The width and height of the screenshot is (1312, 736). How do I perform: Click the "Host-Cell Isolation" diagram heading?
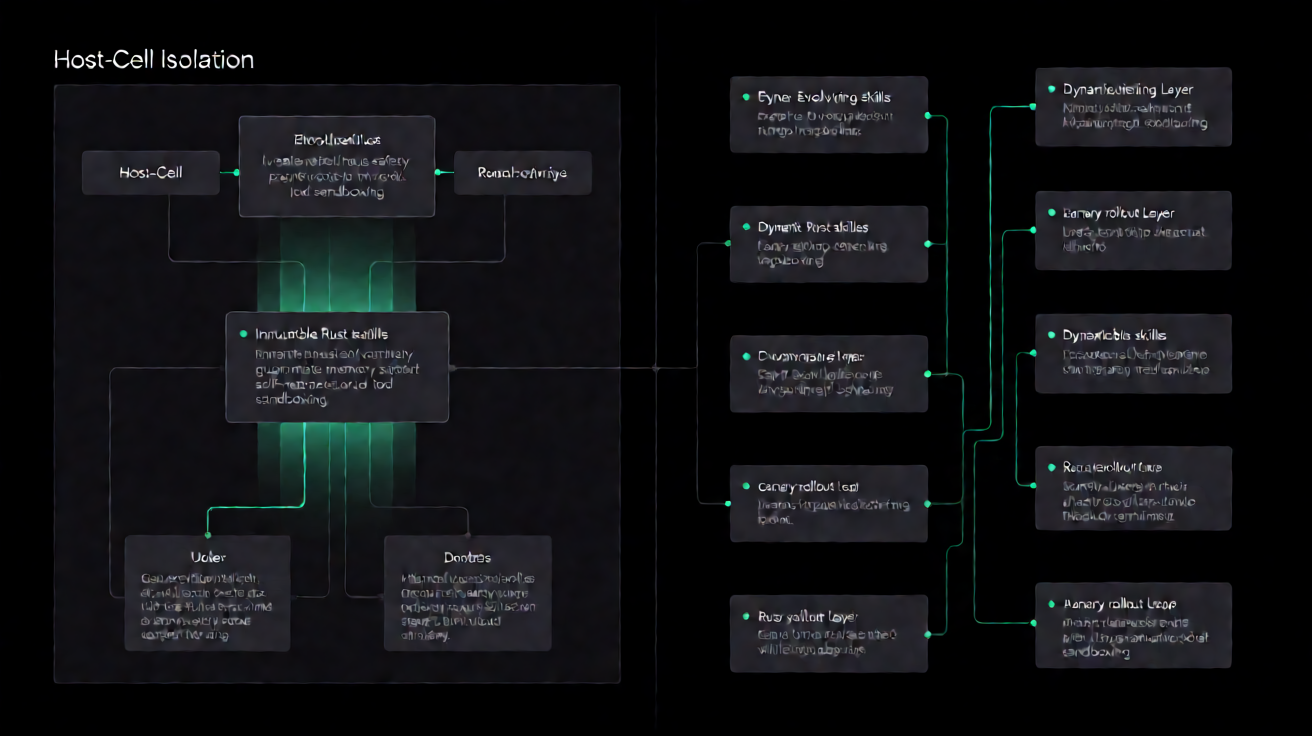point(153,60)
